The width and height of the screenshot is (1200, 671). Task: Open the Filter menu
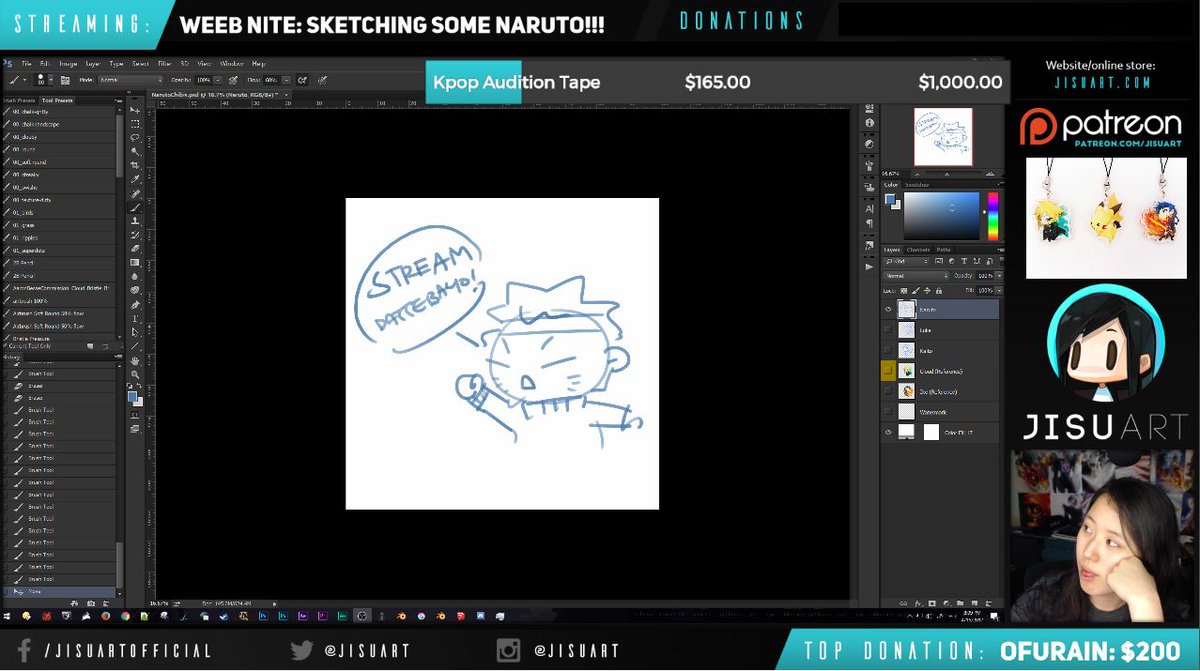coord(164,63)
